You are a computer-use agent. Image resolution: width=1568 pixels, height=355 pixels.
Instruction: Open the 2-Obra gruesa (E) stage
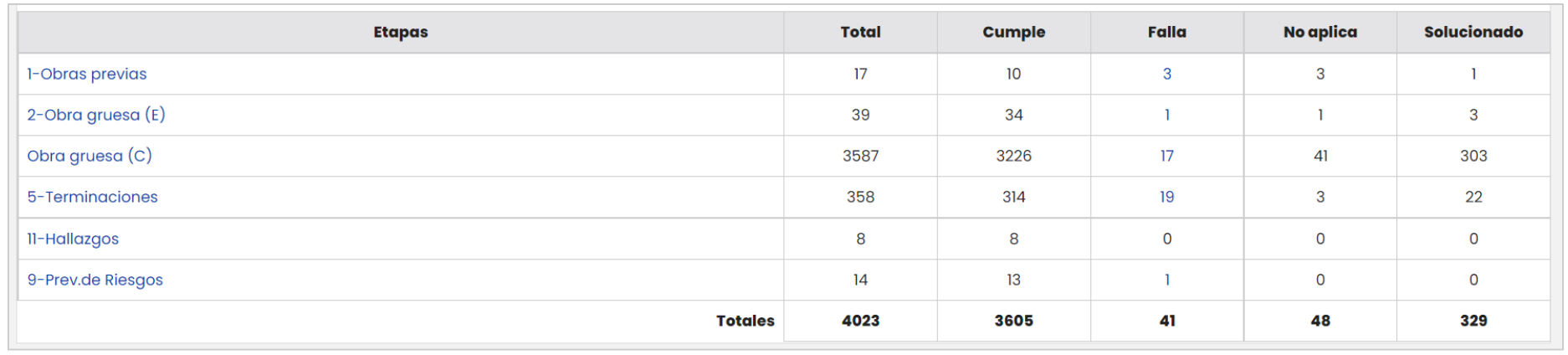(x=96, y=115)
